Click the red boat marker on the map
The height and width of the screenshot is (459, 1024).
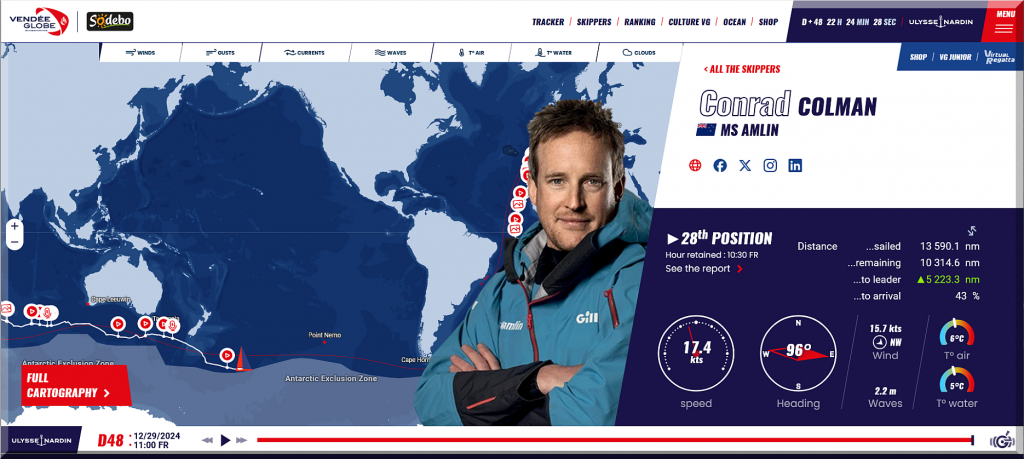241,358
